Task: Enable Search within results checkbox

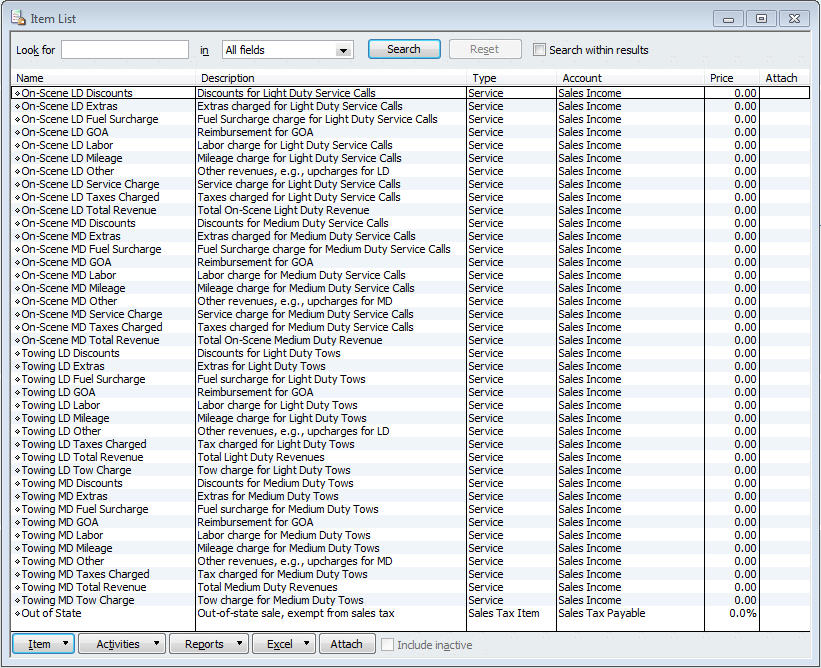Action: [x=540, y=50]
